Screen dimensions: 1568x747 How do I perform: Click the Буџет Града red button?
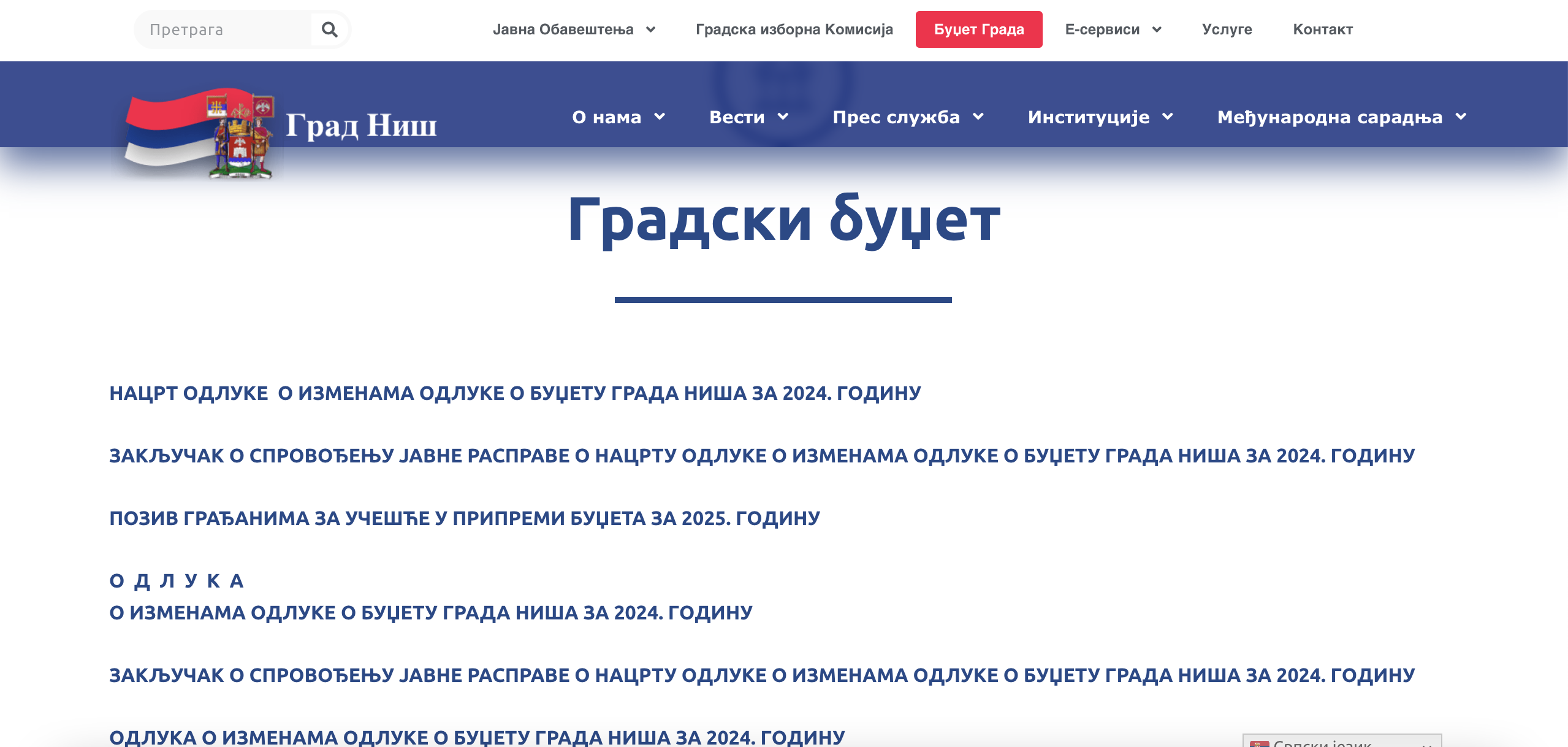click(x=978, y=29)
